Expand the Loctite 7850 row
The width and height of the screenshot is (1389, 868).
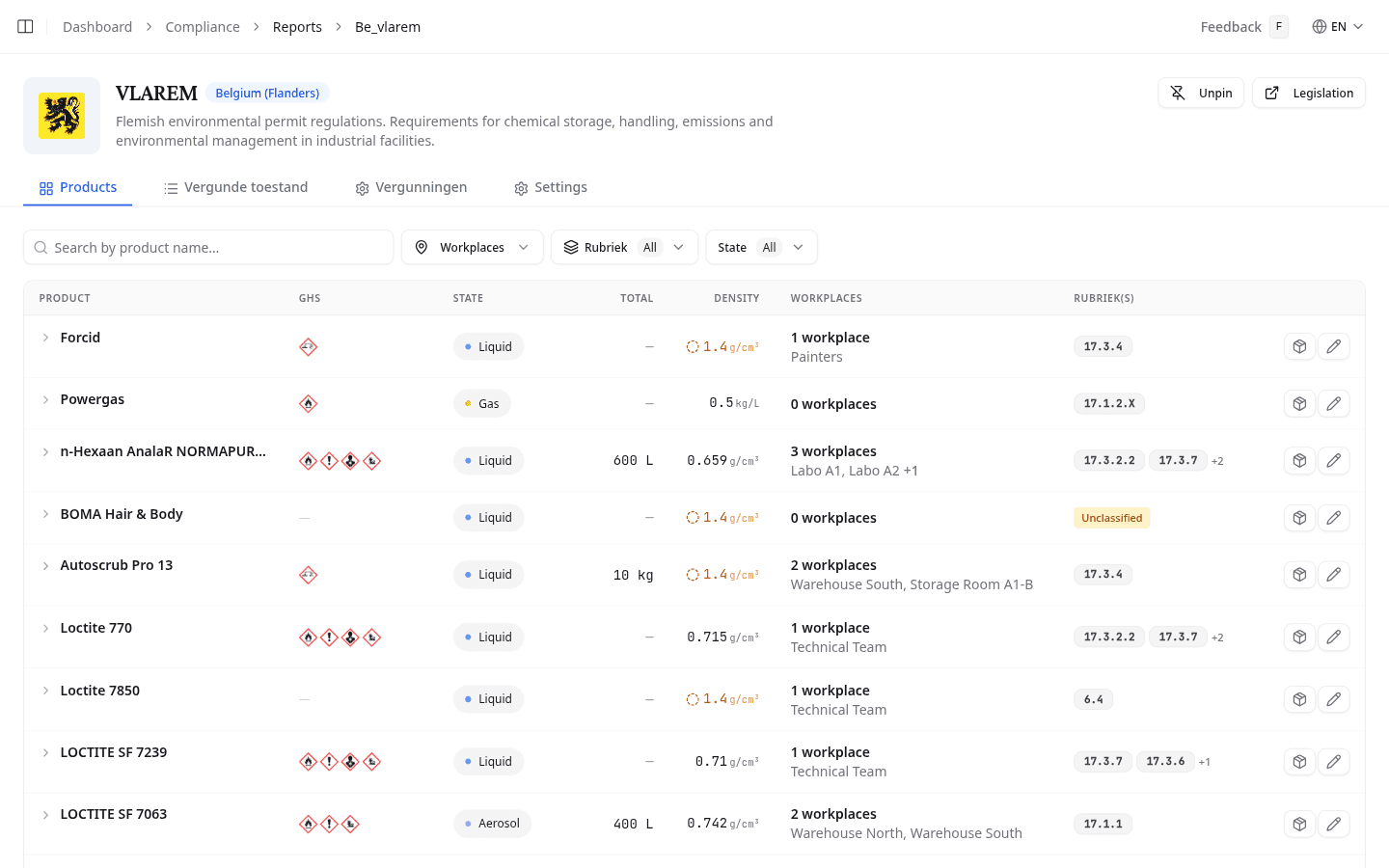[x=45, y=691]
